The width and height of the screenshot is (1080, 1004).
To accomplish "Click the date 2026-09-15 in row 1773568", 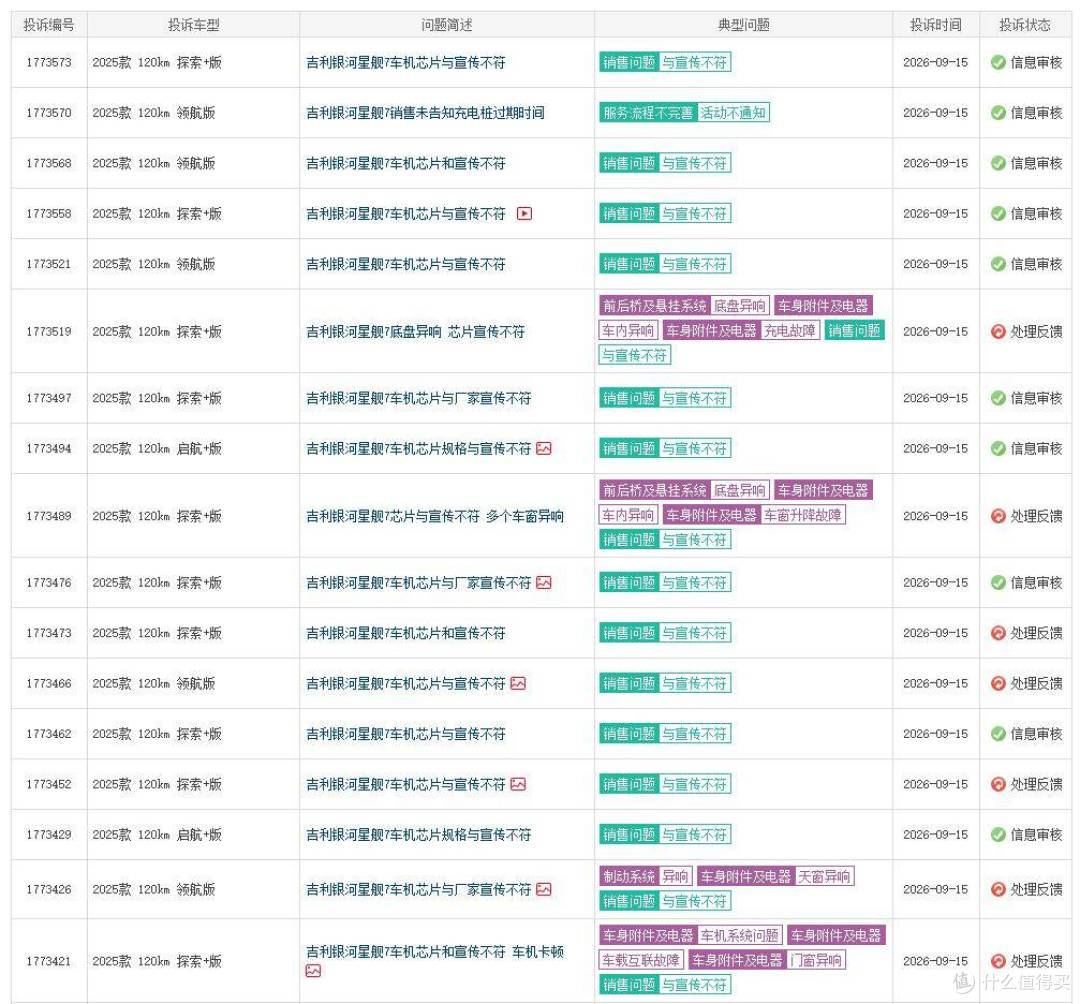I will coord(935,163).
